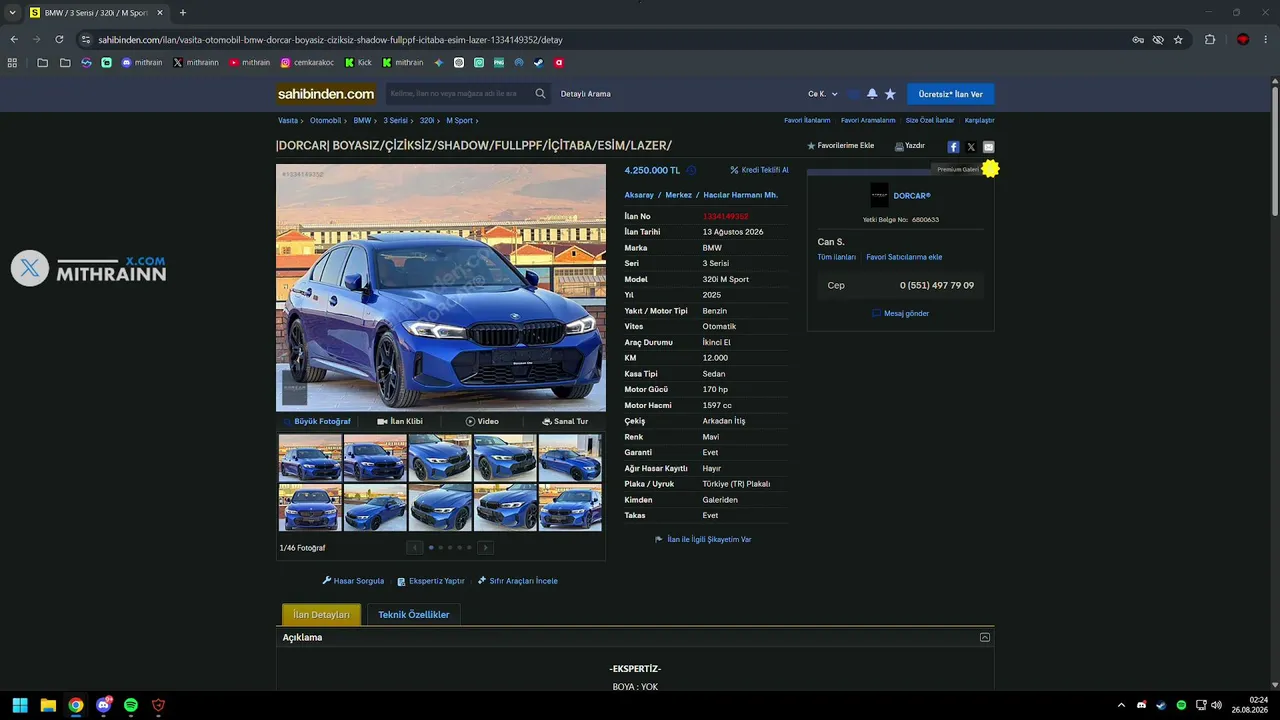Open a new browser tab

point(183,13)
